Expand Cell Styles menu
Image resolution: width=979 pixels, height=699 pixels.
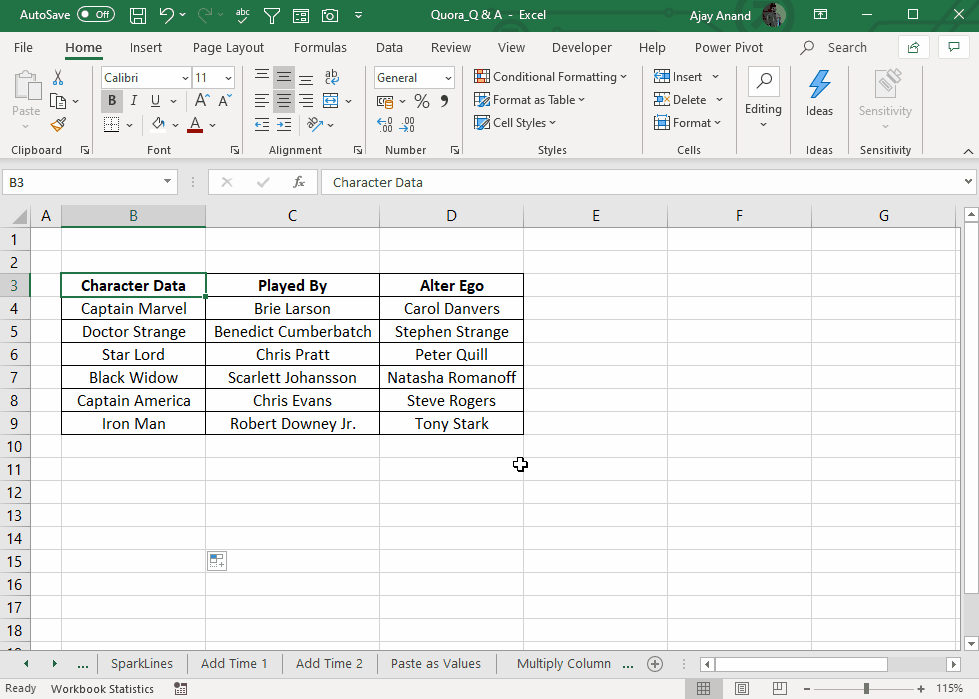[515, 123]
